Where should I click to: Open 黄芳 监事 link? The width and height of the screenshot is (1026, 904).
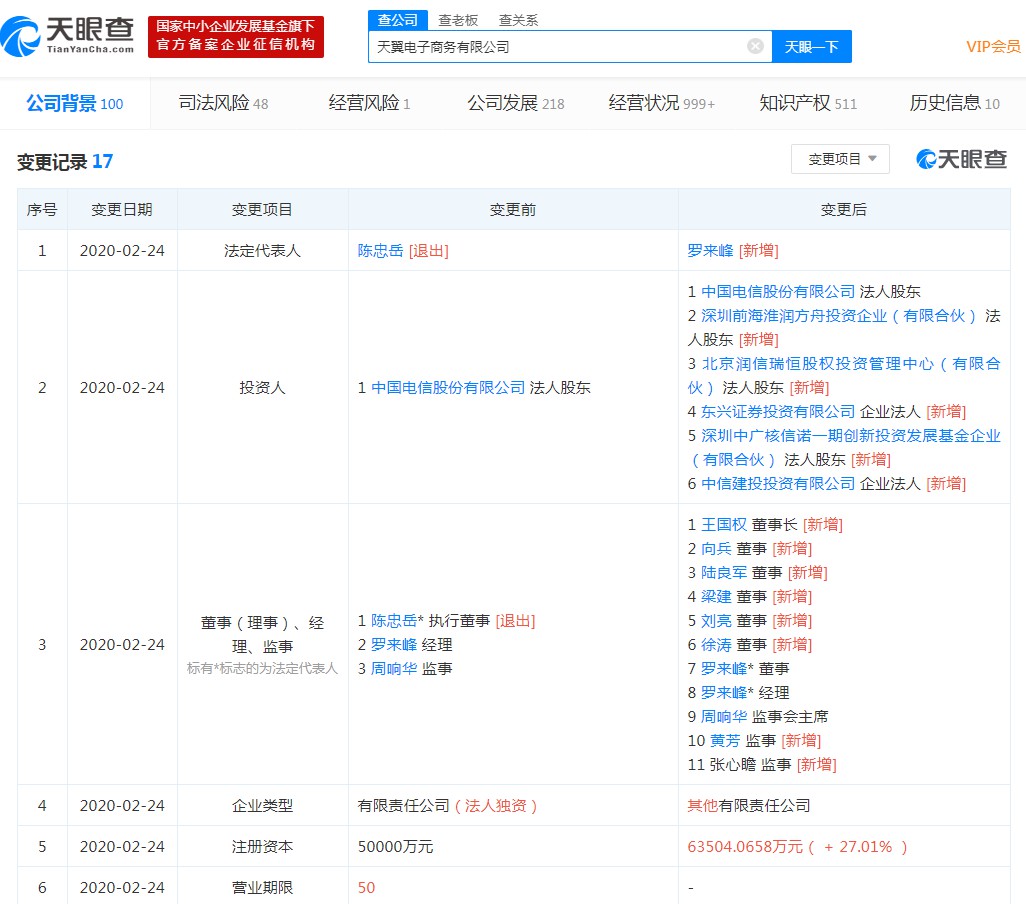[726, 740]
